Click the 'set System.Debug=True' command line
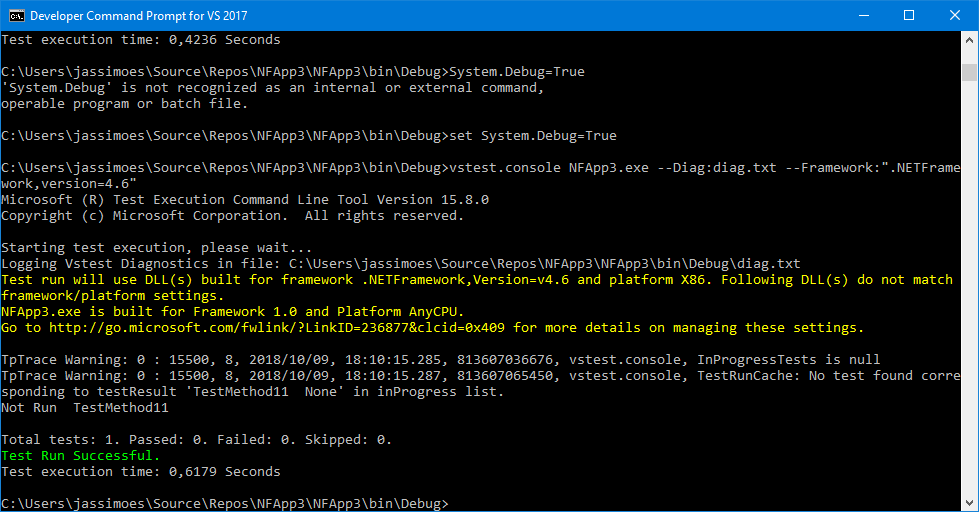Image resolution: width=979 pixels, height=512 pixels. tap(308, 135)
